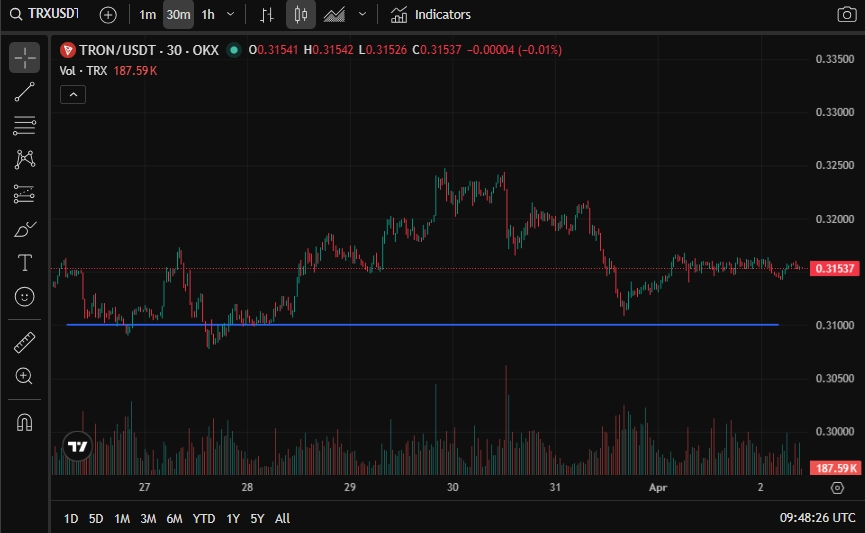The image size is (865, 533).
Task: Click the closing price C0.31537 value
Action: 437,50
